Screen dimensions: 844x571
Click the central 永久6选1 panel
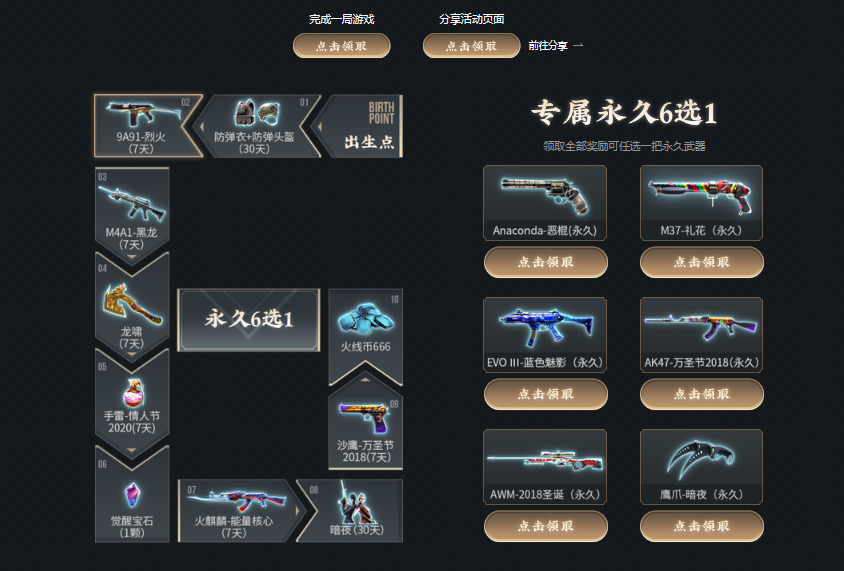249,320
